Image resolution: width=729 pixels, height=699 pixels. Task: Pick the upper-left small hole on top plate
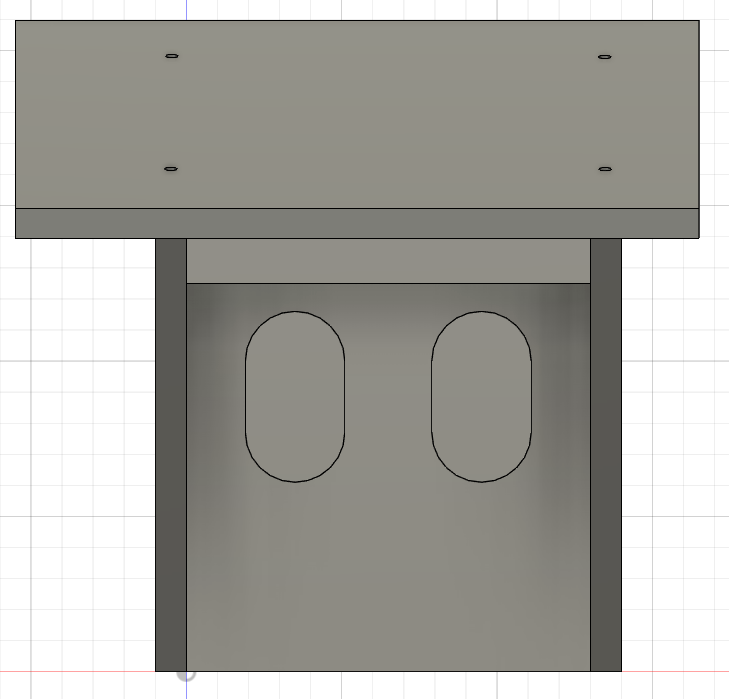(x=172, y=56)
